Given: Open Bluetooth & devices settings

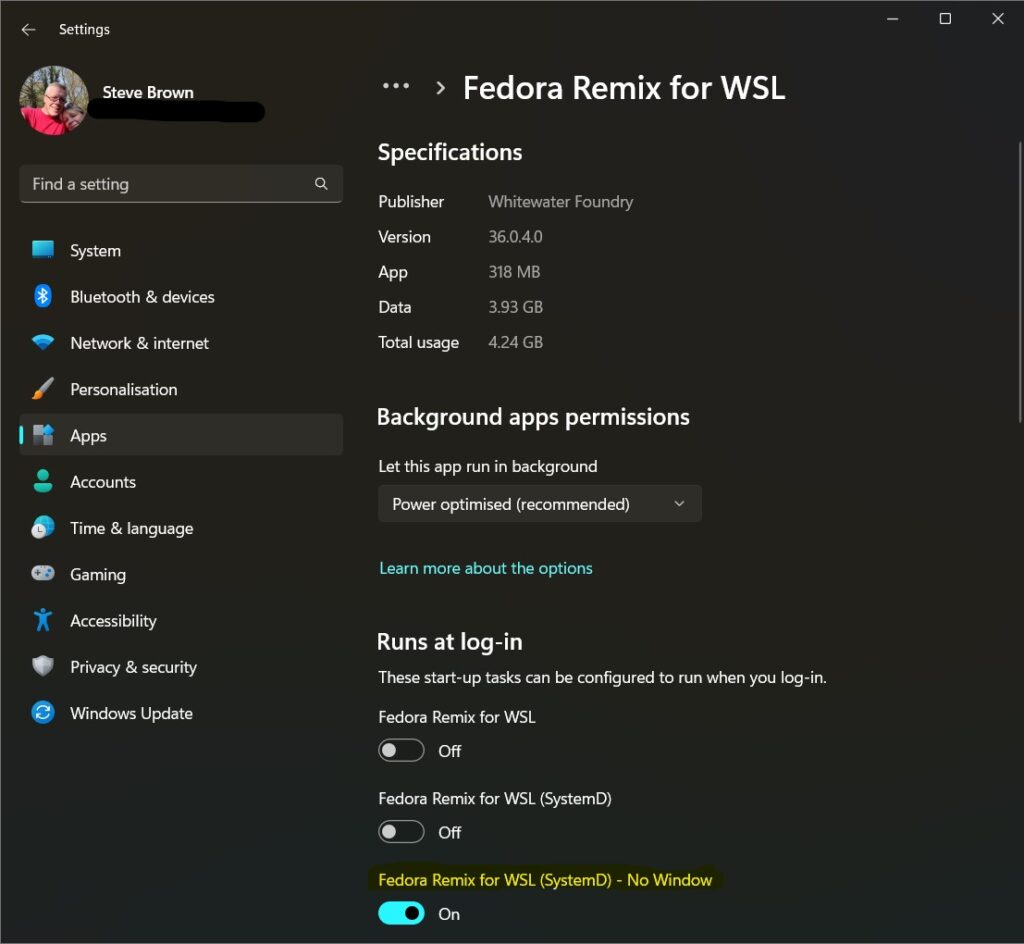Looking at the screenshot, I should (142, 297).
